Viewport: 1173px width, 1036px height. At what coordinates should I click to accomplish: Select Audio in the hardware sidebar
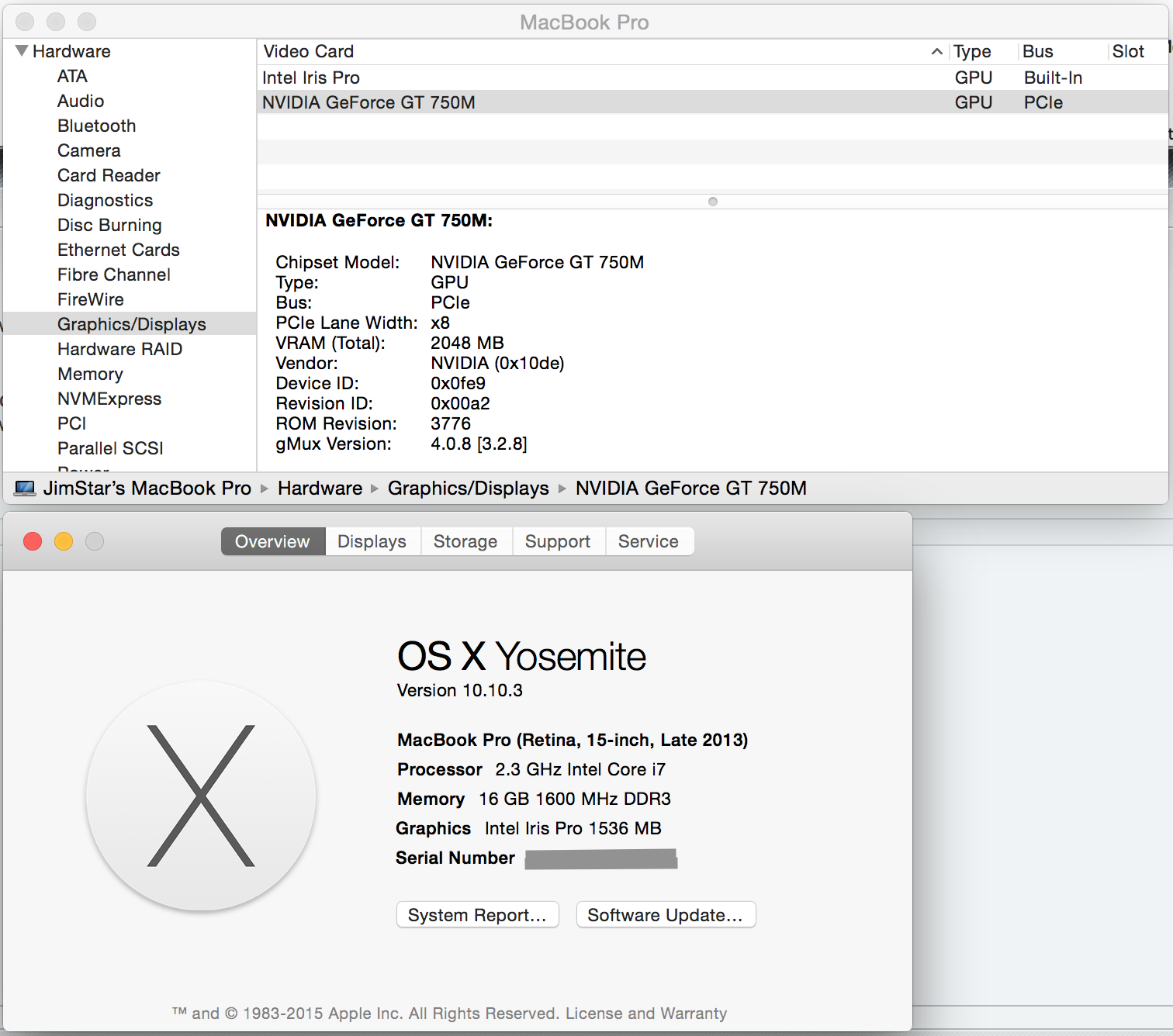81,101
